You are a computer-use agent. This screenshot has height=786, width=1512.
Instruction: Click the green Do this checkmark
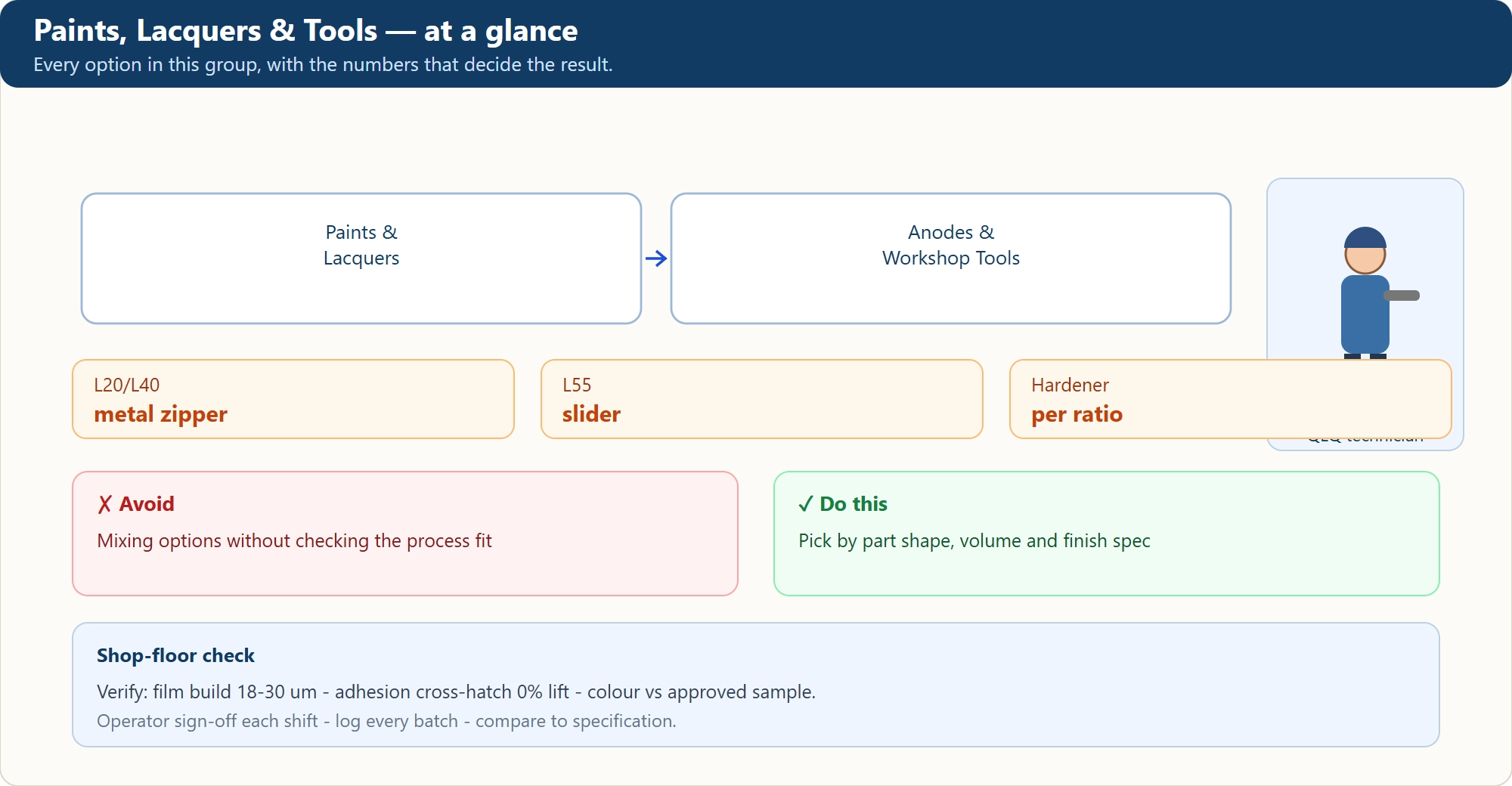(805, 504)
